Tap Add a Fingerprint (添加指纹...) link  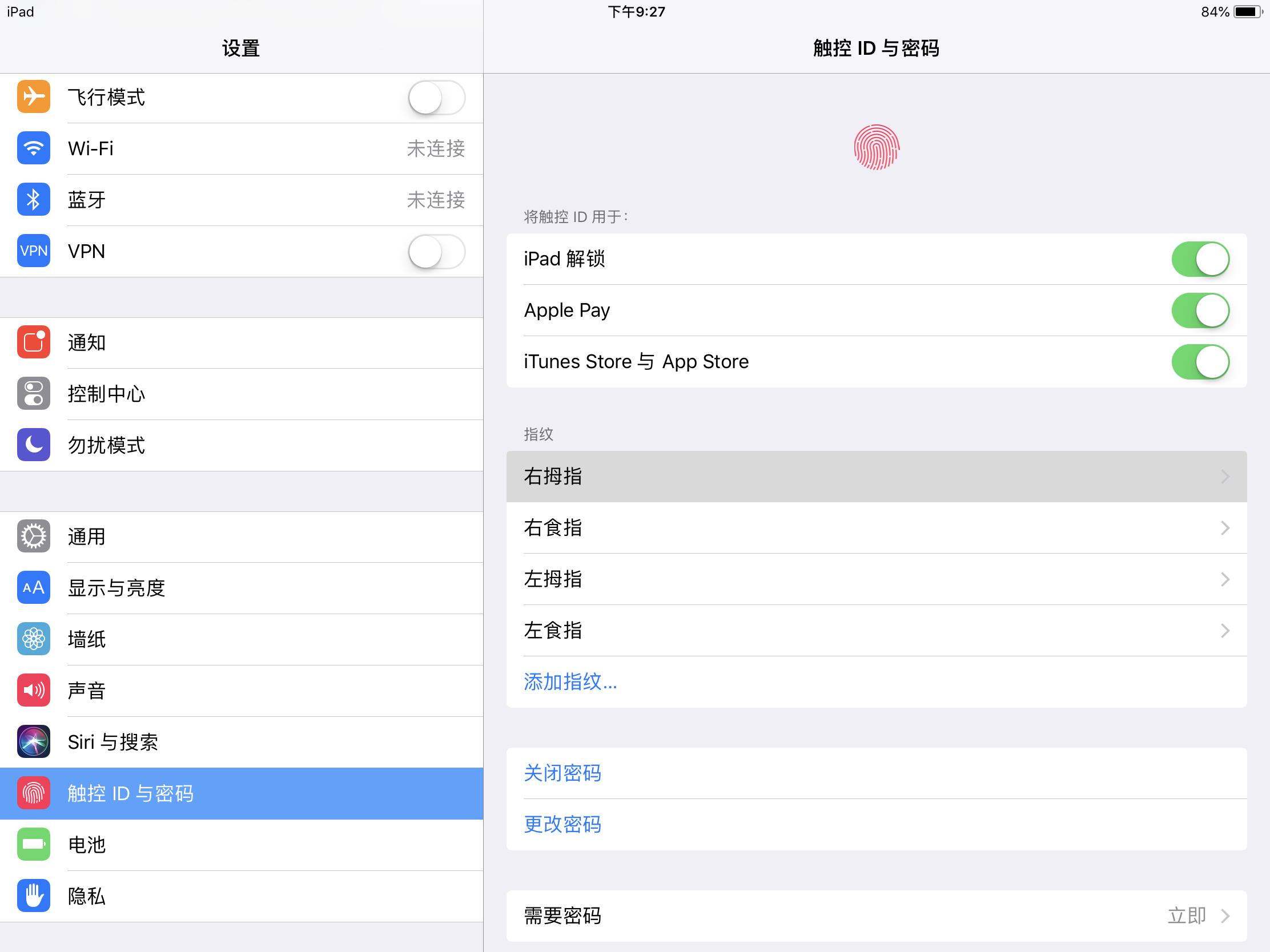point(570,681)
